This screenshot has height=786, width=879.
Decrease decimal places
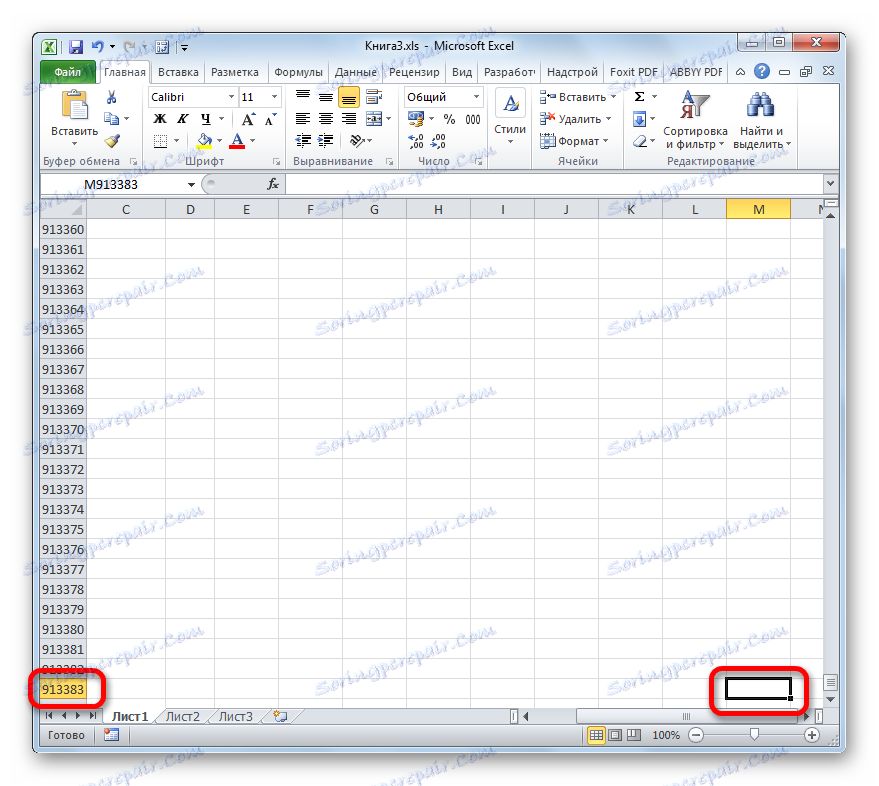click(438, 141)
